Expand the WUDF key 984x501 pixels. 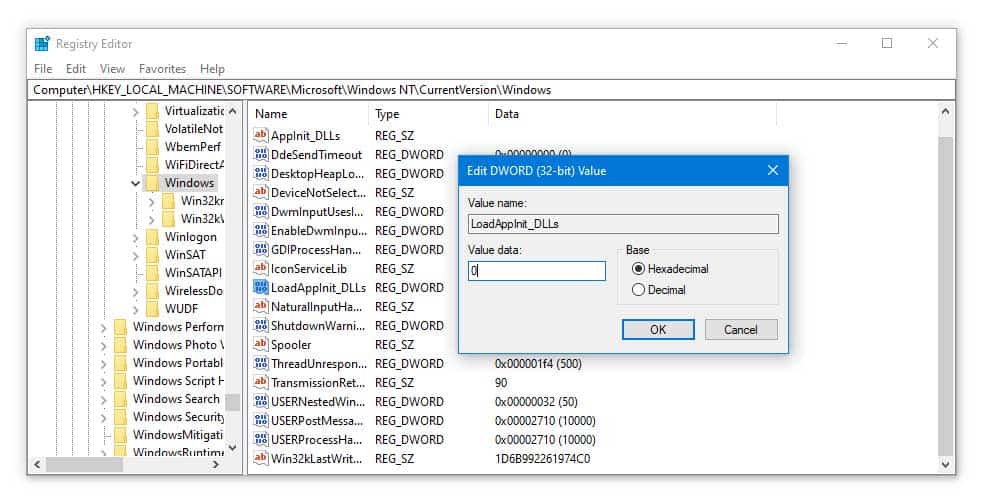coord(136,310)
